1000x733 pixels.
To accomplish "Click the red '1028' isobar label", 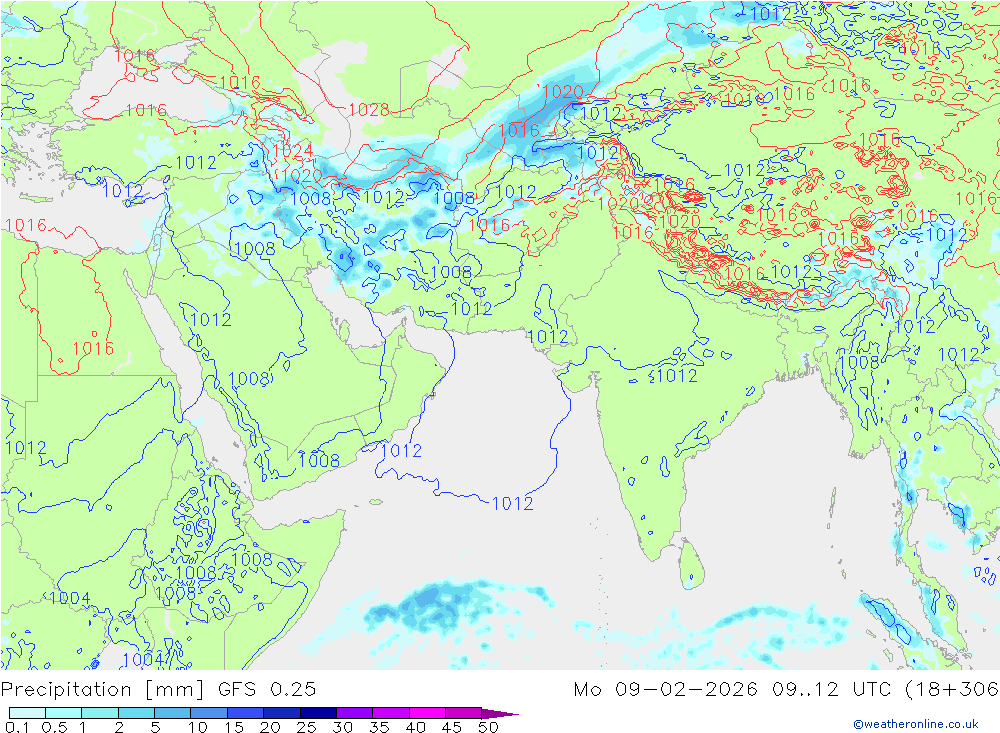I will point(369,110).
